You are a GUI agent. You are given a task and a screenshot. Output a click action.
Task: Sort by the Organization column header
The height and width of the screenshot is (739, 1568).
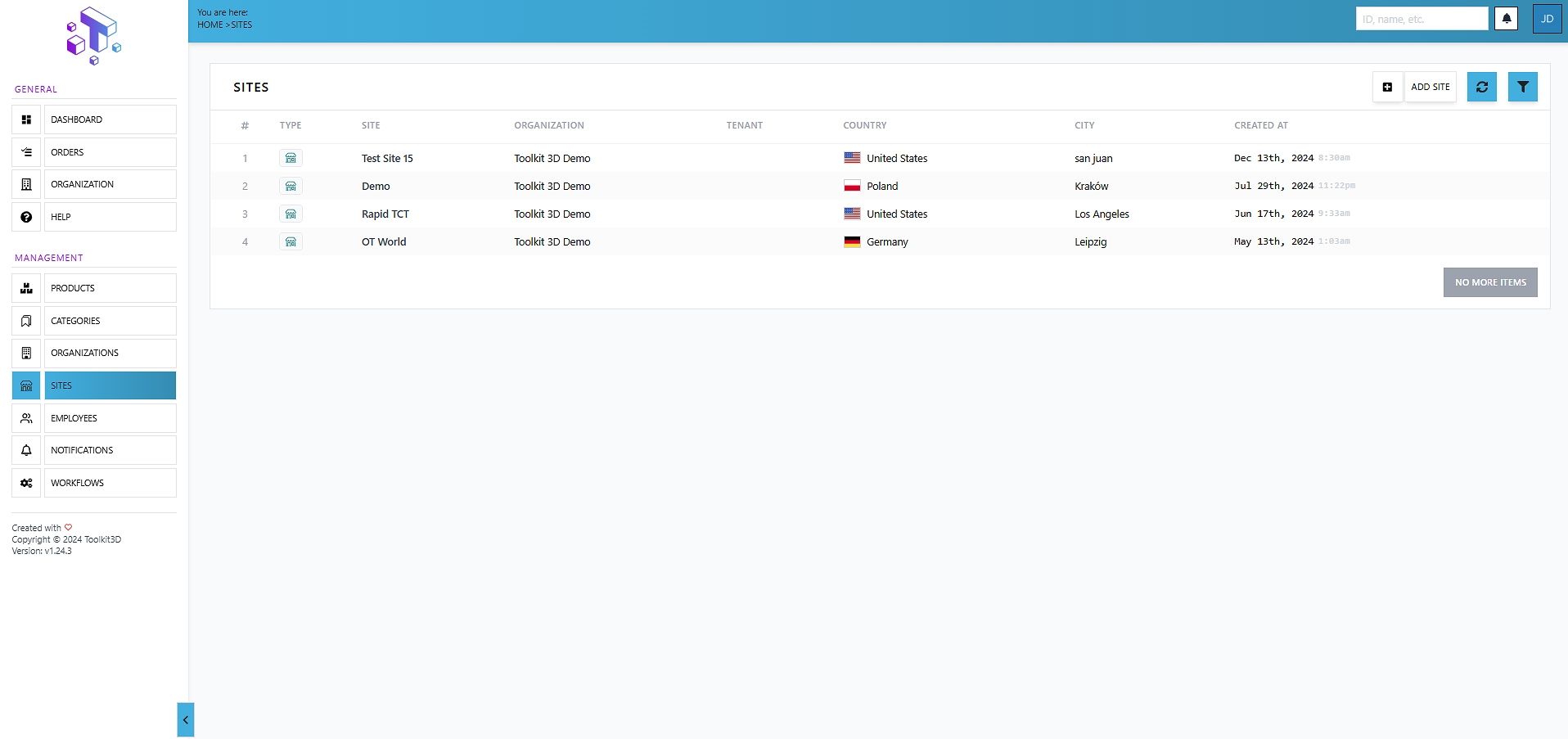549,125
